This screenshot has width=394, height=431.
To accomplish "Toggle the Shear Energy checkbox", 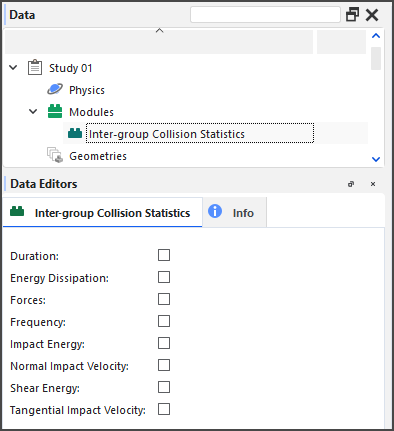I will 164,387.
